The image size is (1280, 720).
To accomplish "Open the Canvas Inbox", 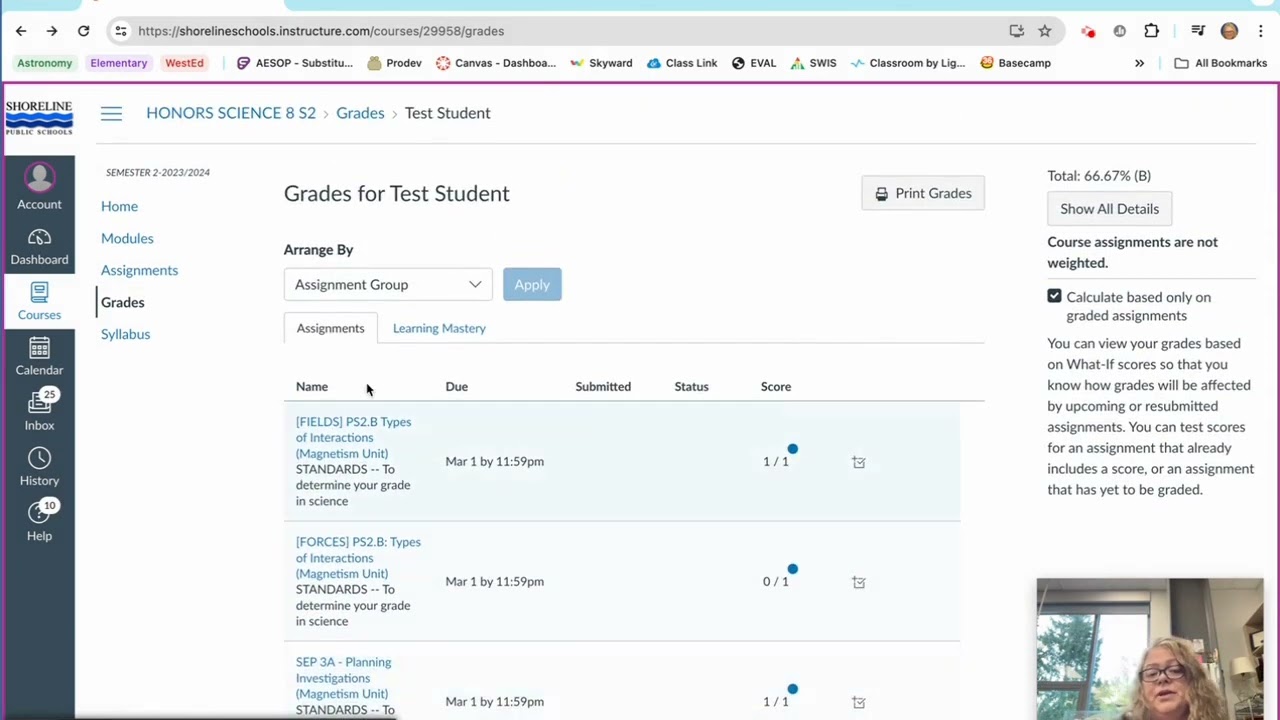I will click(39, 412).
